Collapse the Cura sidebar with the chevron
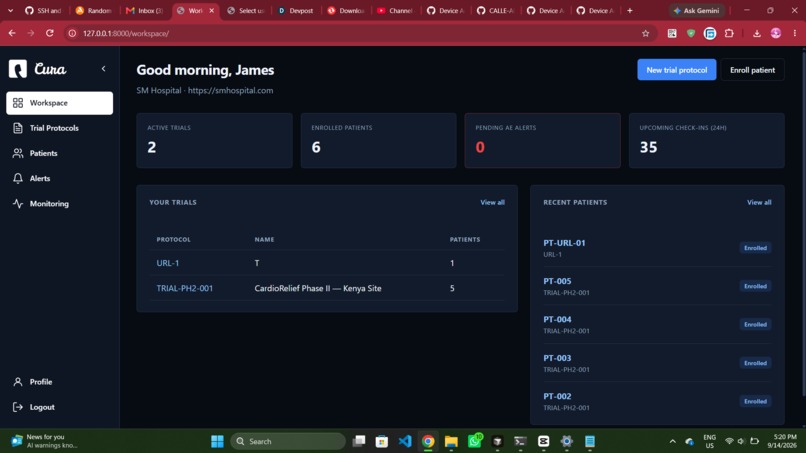This screenshot has height=453, width=806. [x=103, y=68]
